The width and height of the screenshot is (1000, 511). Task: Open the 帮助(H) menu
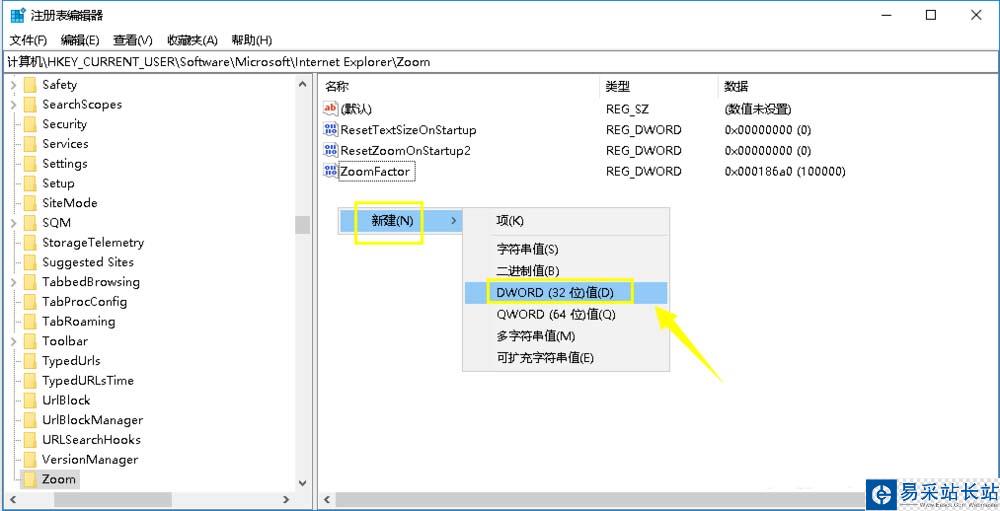[x=252, y=40]
